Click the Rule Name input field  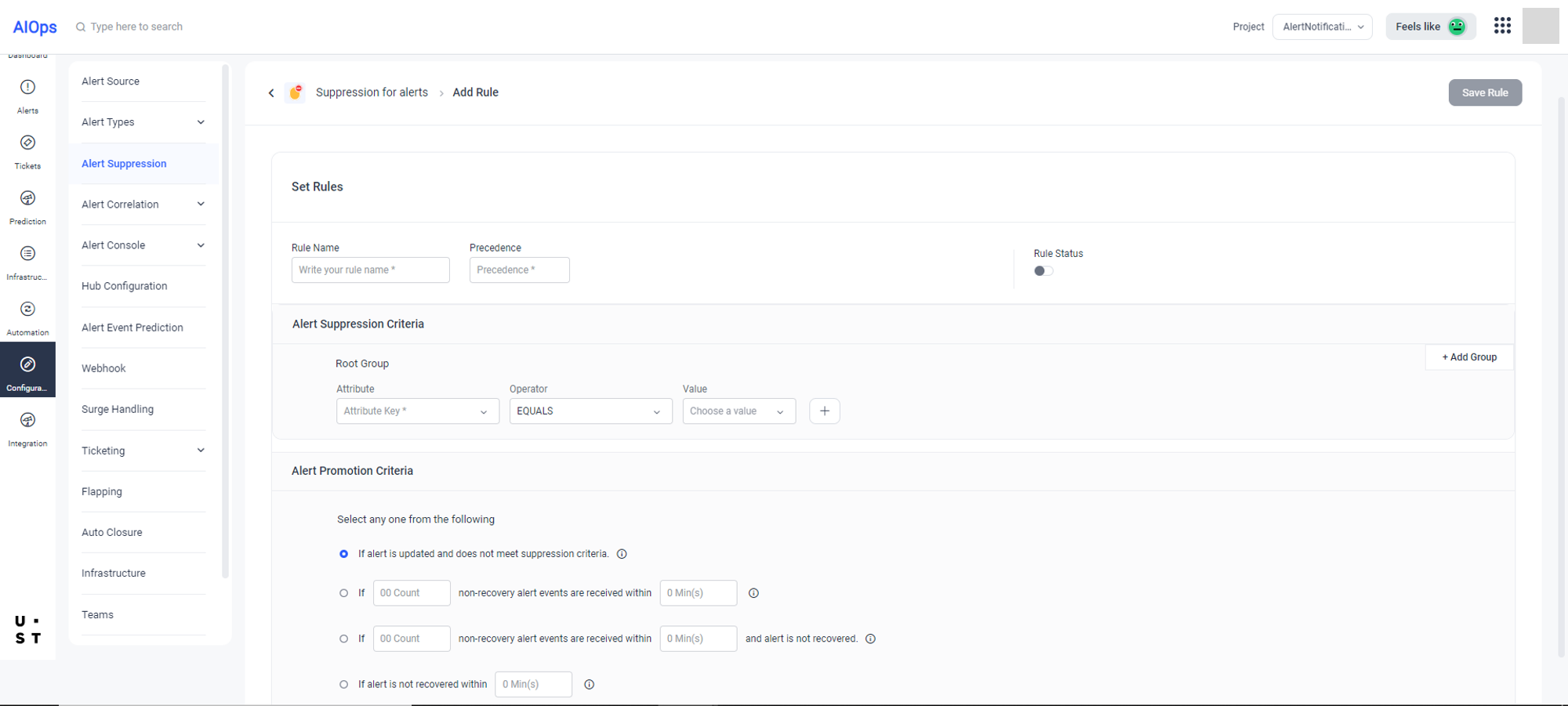point(370,270)
